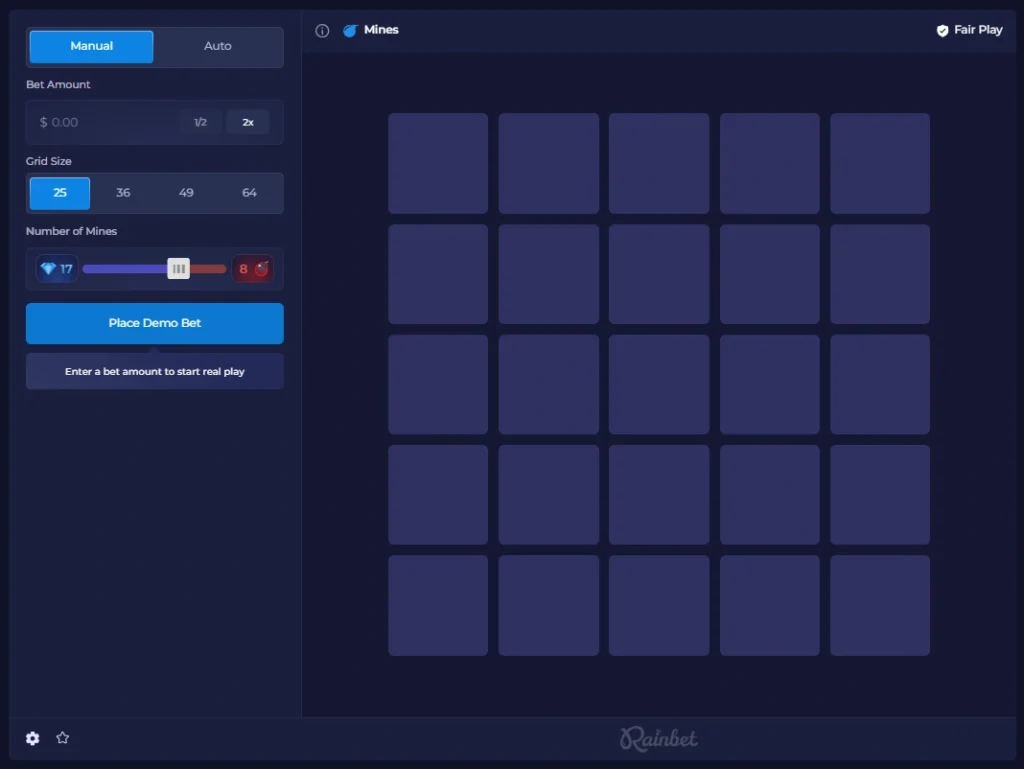Reveal bottom row, second column tile
Viewport: 1024px width, 769px height.
click(549, 605)
